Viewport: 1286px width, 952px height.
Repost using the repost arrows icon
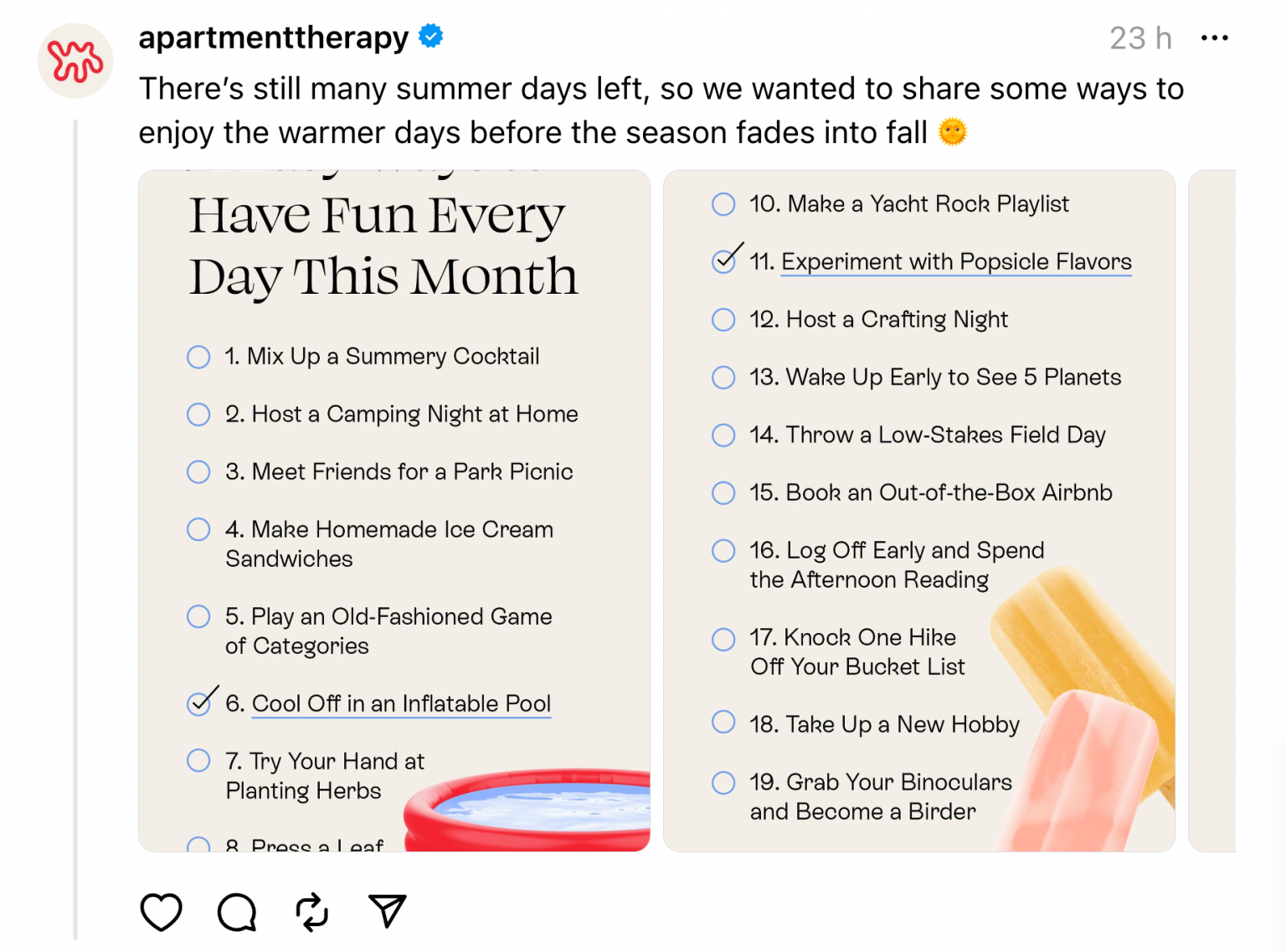pos(311,912)
